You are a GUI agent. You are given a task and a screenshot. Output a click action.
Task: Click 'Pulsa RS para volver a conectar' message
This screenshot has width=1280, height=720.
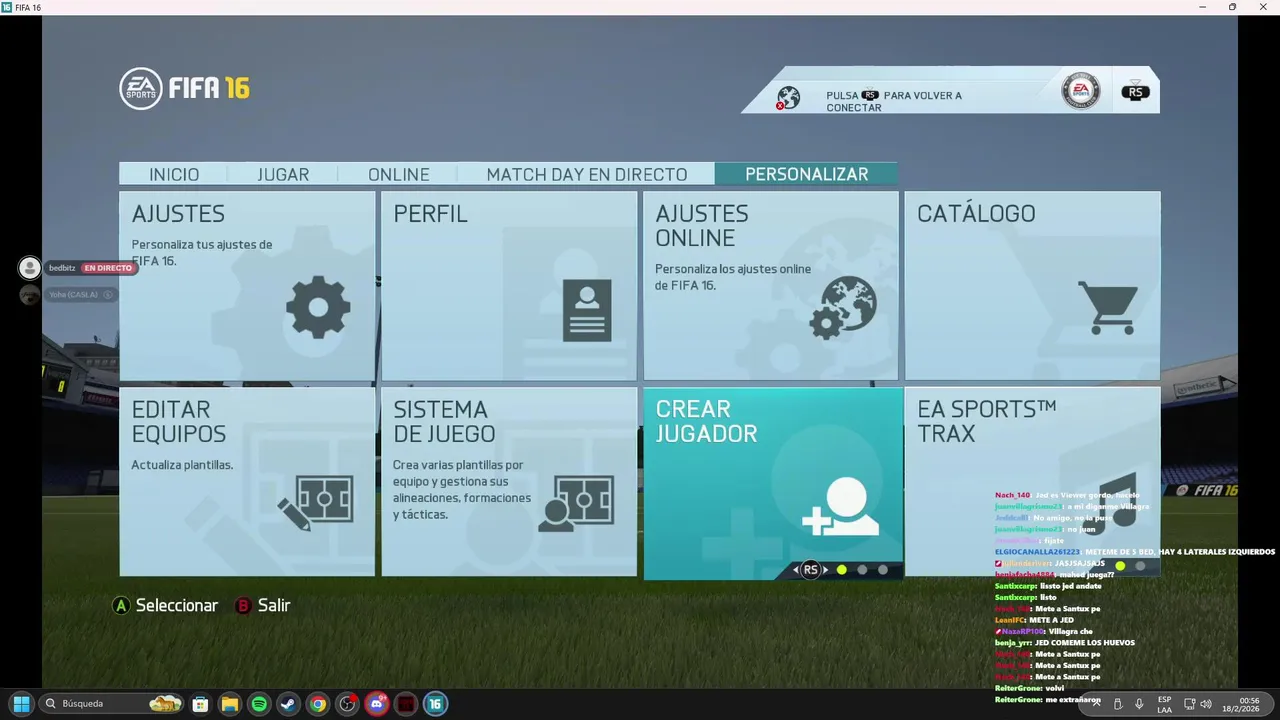click(894, 101)
